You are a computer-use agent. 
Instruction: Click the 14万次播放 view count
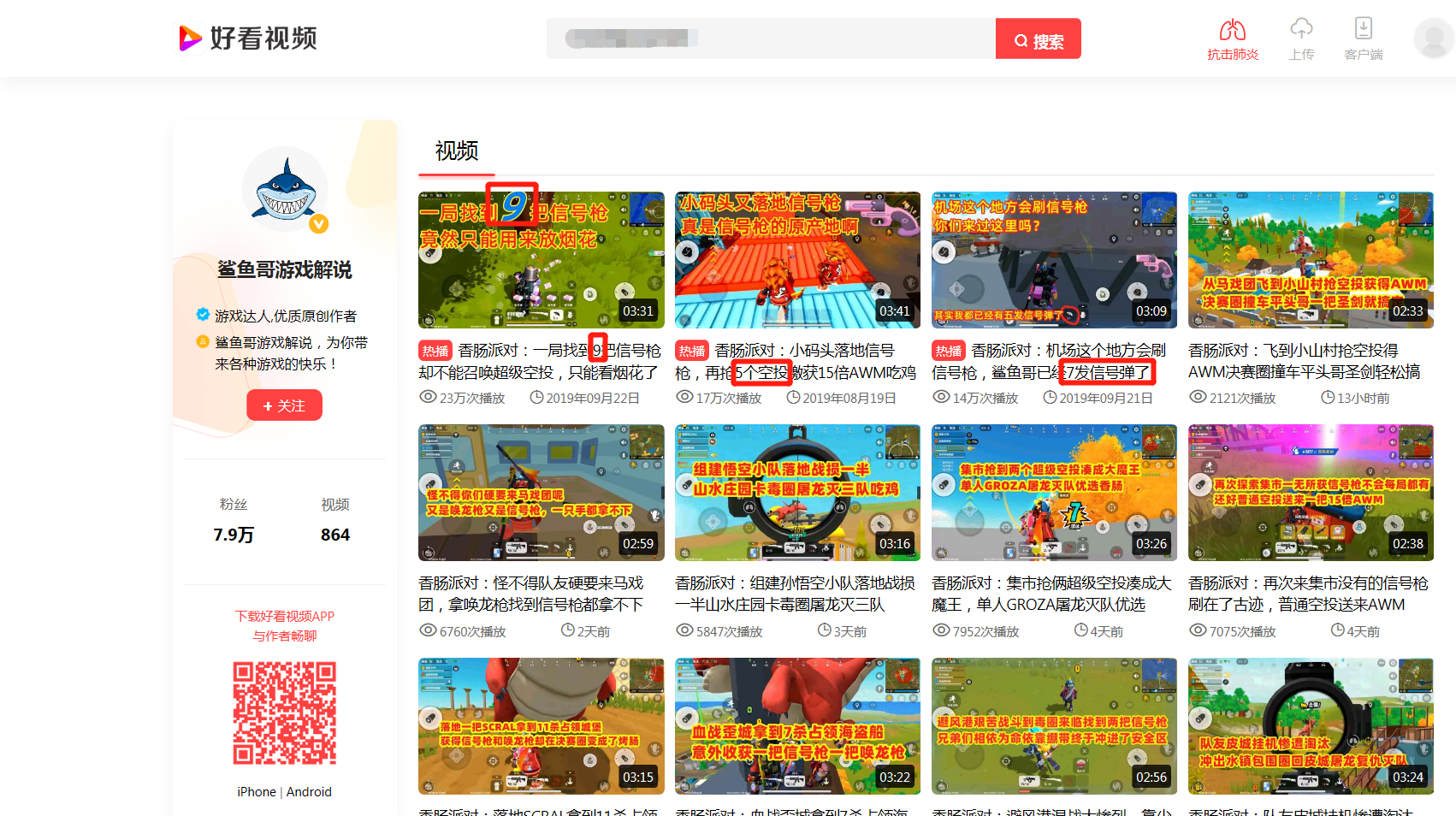click(976, 398)
